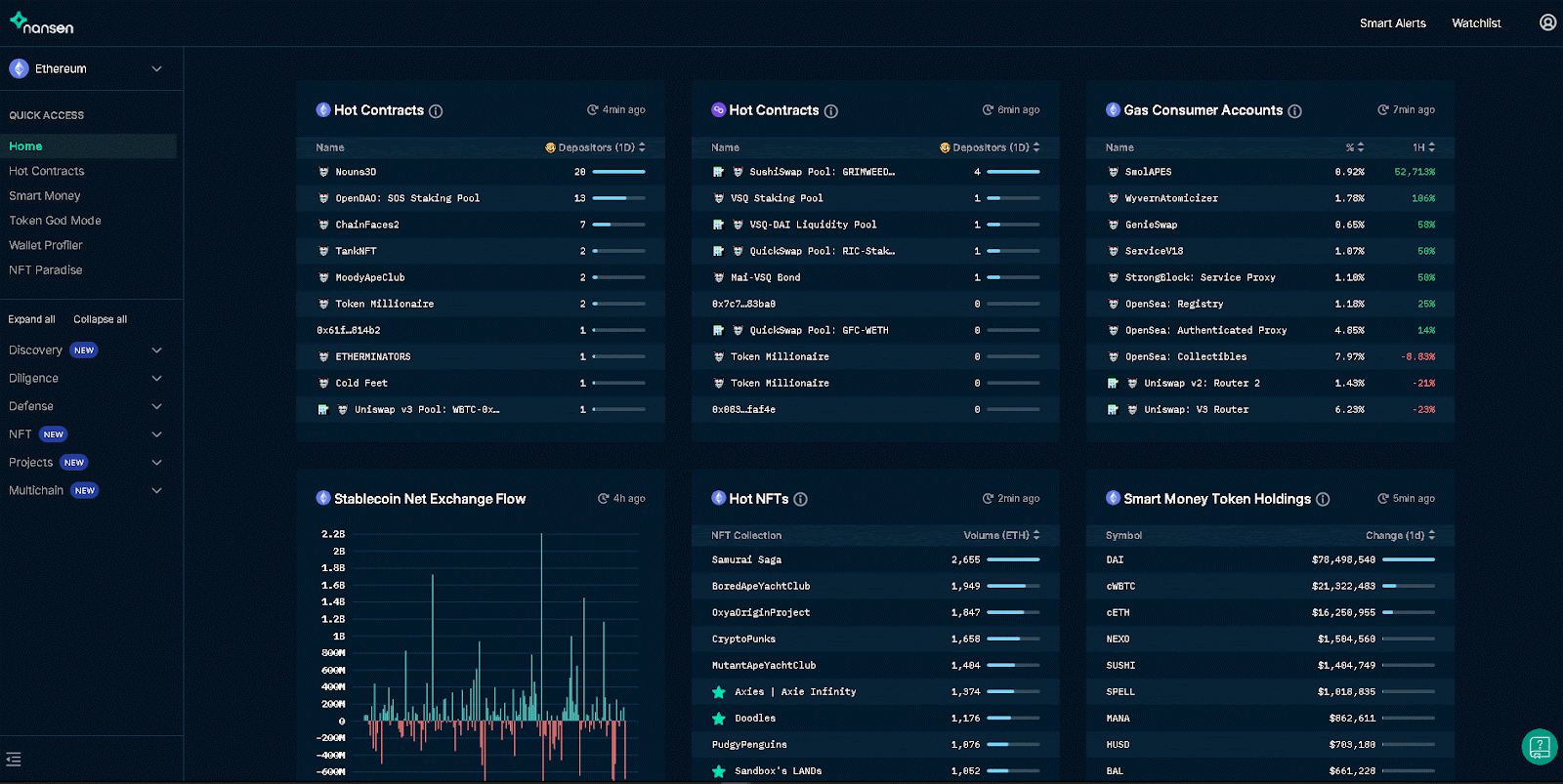Image resolution: width=1563 pixels, height=784 pixels.
Task: Click info icon beside Smart Money Token Holdings
Action: (1323, 500)
